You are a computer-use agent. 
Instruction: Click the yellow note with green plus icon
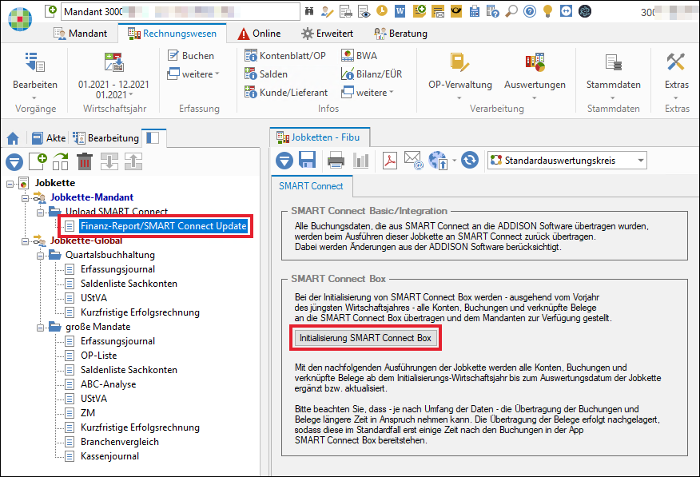click(x=419, y=11)
